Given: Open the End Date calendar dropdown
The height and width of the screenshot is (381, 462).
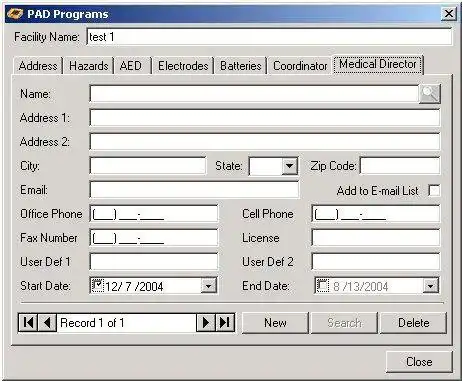Looking at the screenshot, I should point(430,286).
